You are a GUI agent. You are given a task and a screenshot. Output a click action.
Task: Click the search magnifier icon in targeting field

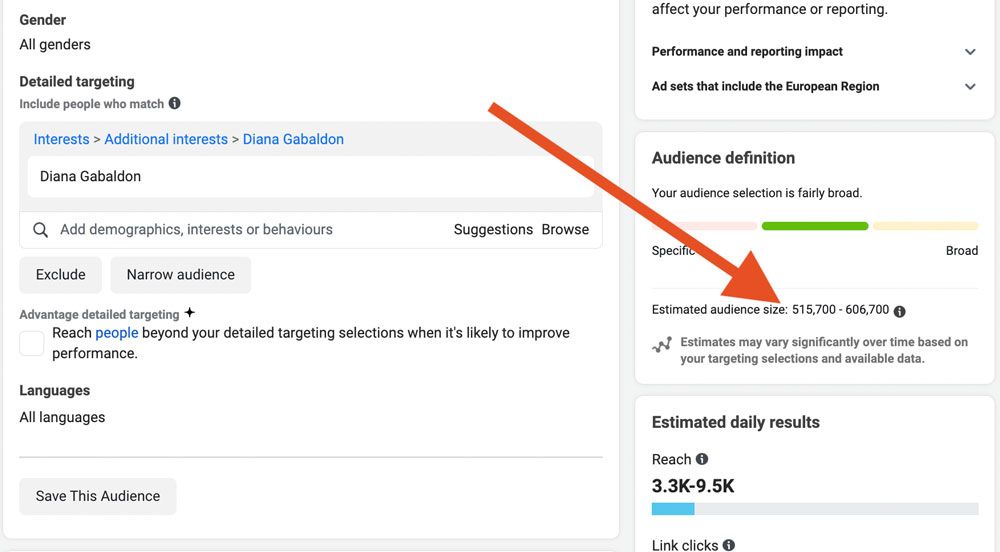click(x=41, y=230)
